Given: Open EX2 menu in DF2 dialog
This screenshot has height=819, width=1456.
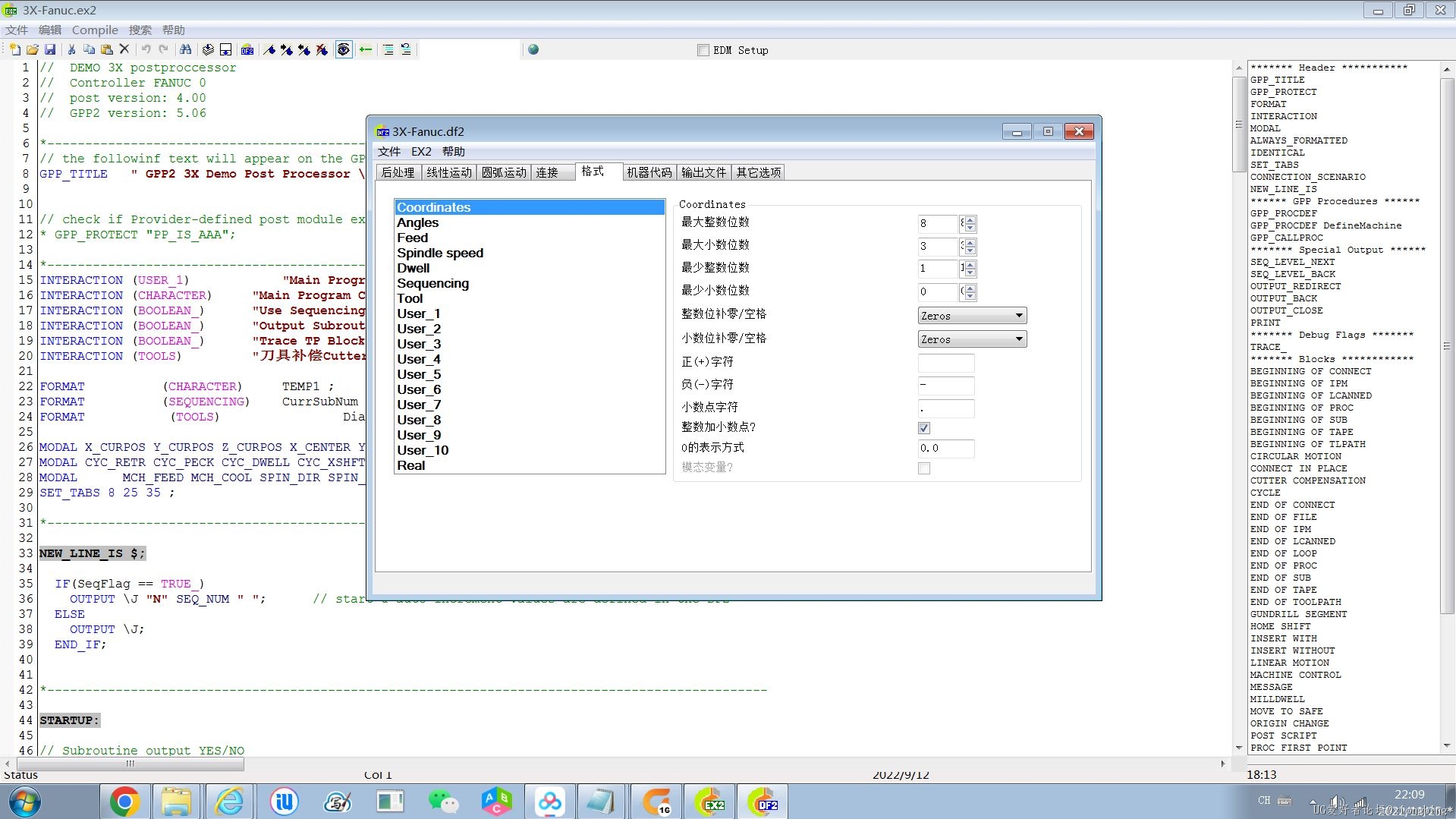Looking at the screenshot, I should click(x=421, y=151).
